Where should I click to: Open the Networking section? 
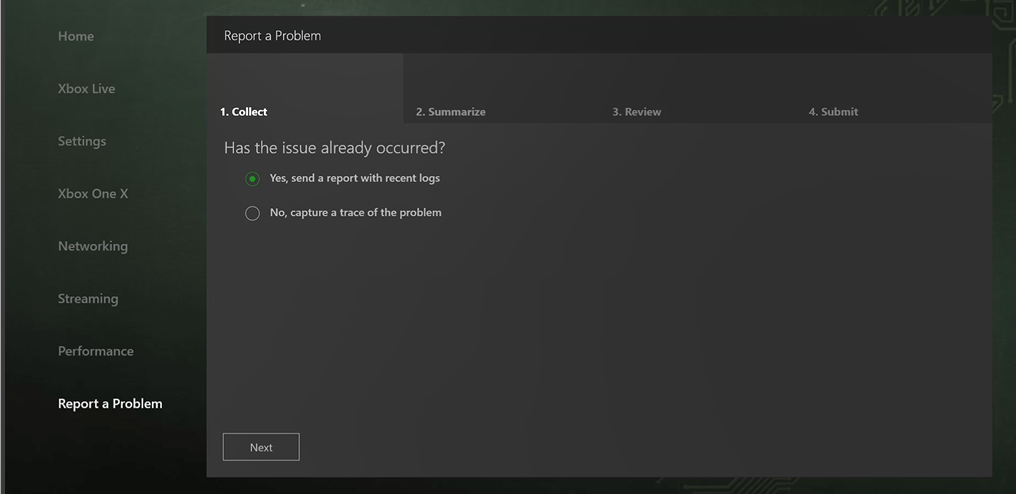point(93,246)
